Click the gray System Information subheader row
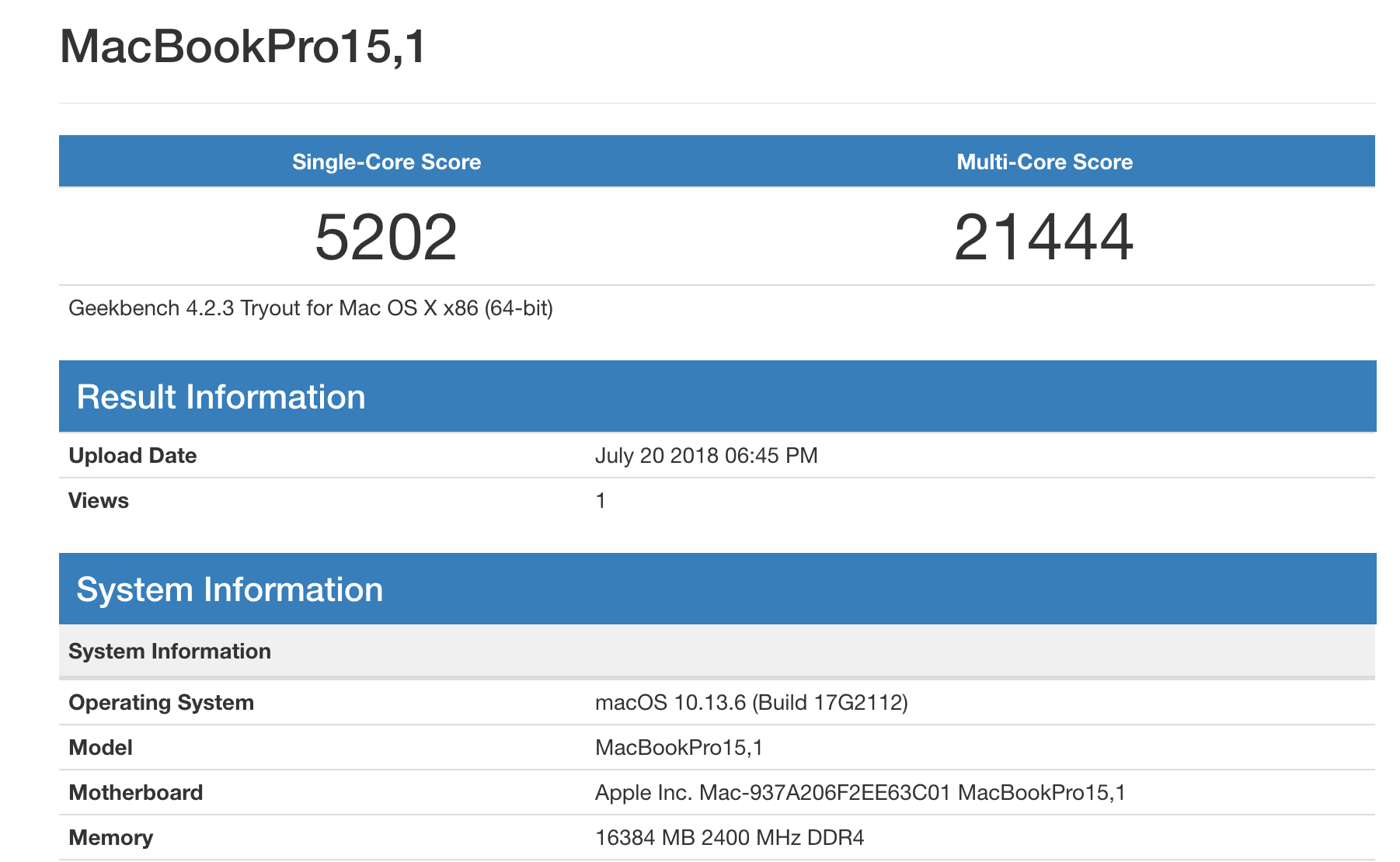Screen dimensions: 1400x862 tap(717, 651)
